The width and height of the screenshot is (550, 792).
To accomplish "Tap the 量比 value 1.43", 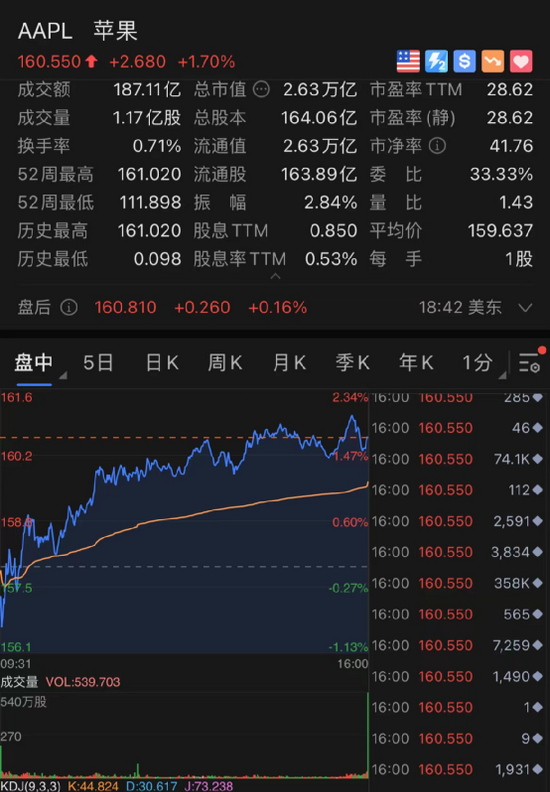I will [x=516, y=203].
